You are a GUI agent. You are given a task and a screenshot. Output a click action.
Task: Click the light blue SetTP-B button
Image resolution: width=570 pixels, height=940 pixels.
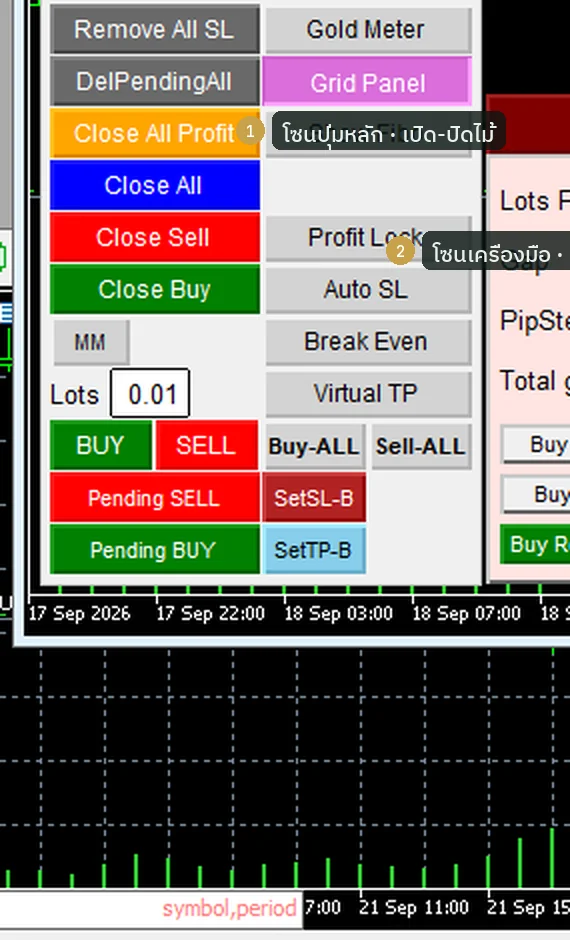click(x=314, y=550)
